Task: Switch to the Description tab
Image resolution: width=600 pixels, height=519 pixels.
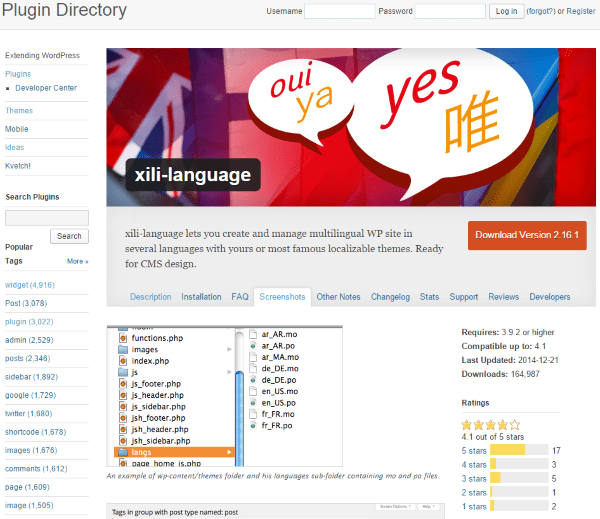Action: 151,297
